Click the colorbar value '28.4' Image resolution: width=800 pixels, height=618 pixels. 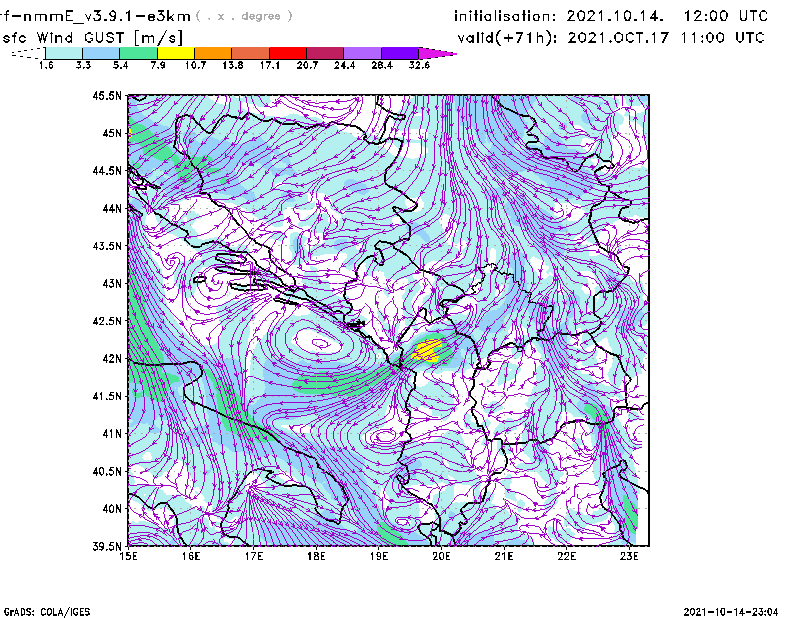pyautogui.click(x=382, y=65)
